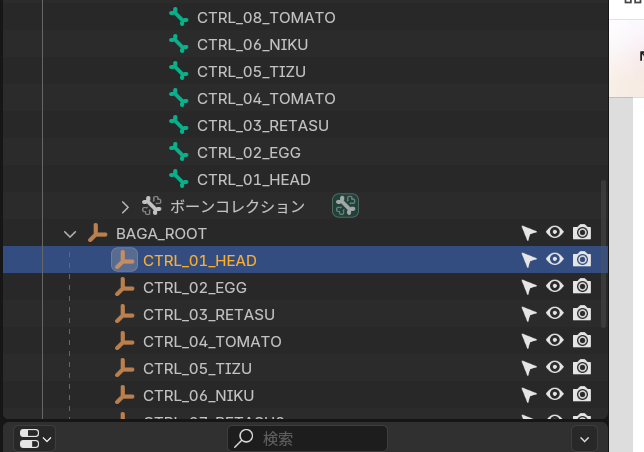The height and width of the screenshot is (452, 644).
Task: Hide CTRL_01_HEAD with its eye icon
Action: [555, 260]
